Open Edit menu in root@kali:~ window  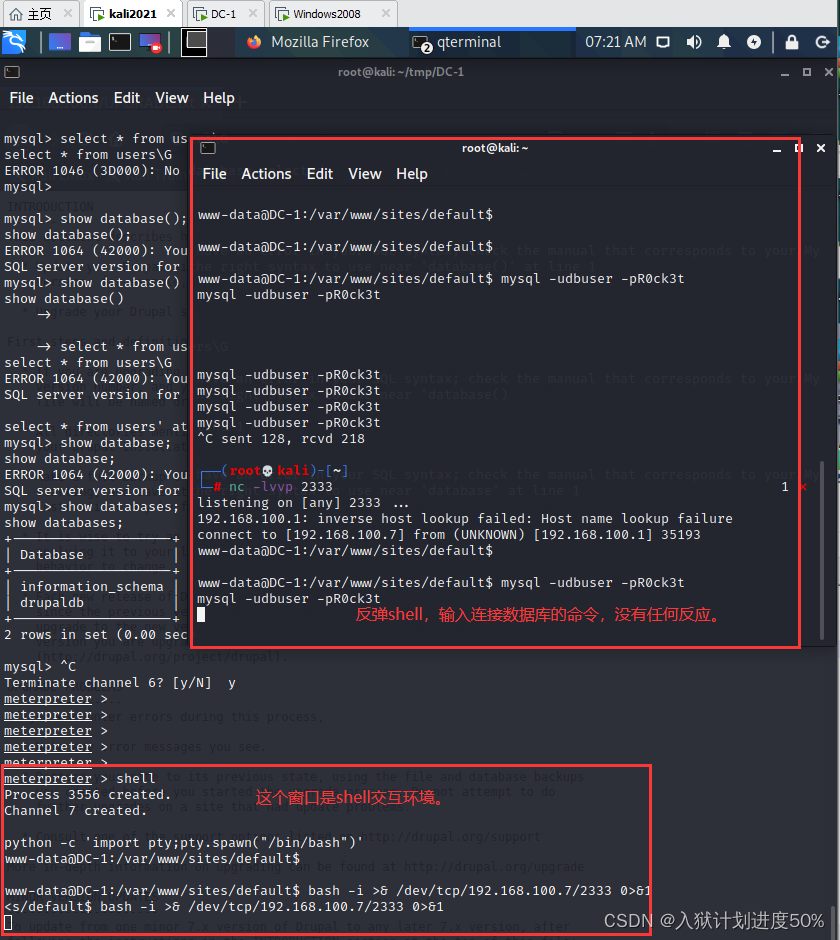pyautogui.click(x=320, y=174)
